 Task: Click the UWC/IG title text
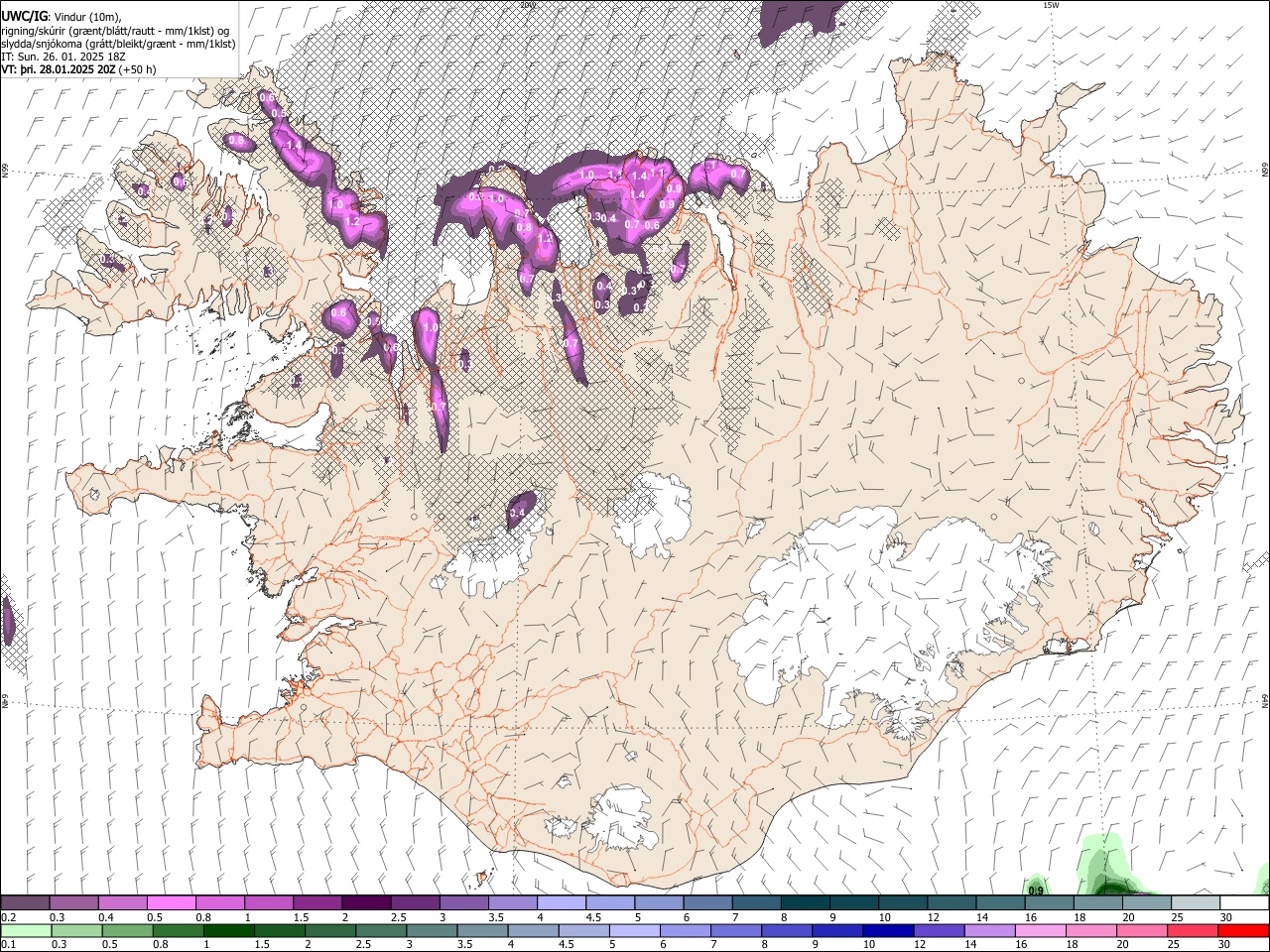[24, 15]
